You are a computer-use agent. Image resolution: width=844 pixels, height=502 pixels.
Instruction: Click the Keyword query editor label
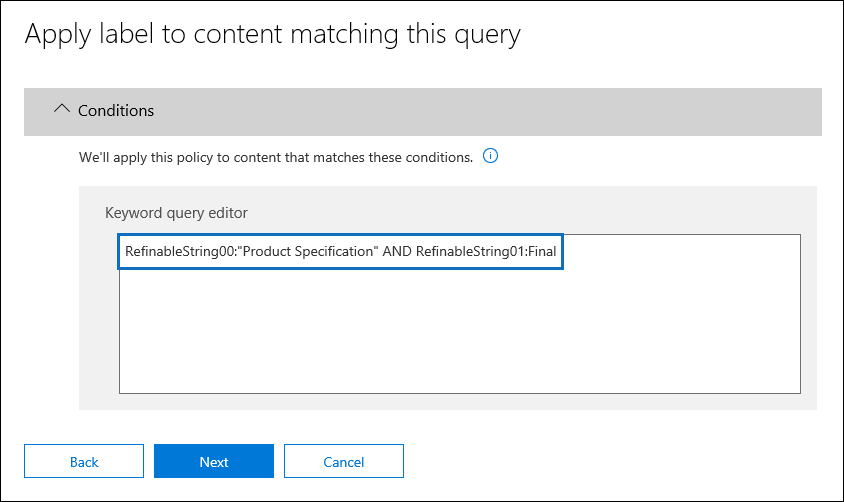176,213
